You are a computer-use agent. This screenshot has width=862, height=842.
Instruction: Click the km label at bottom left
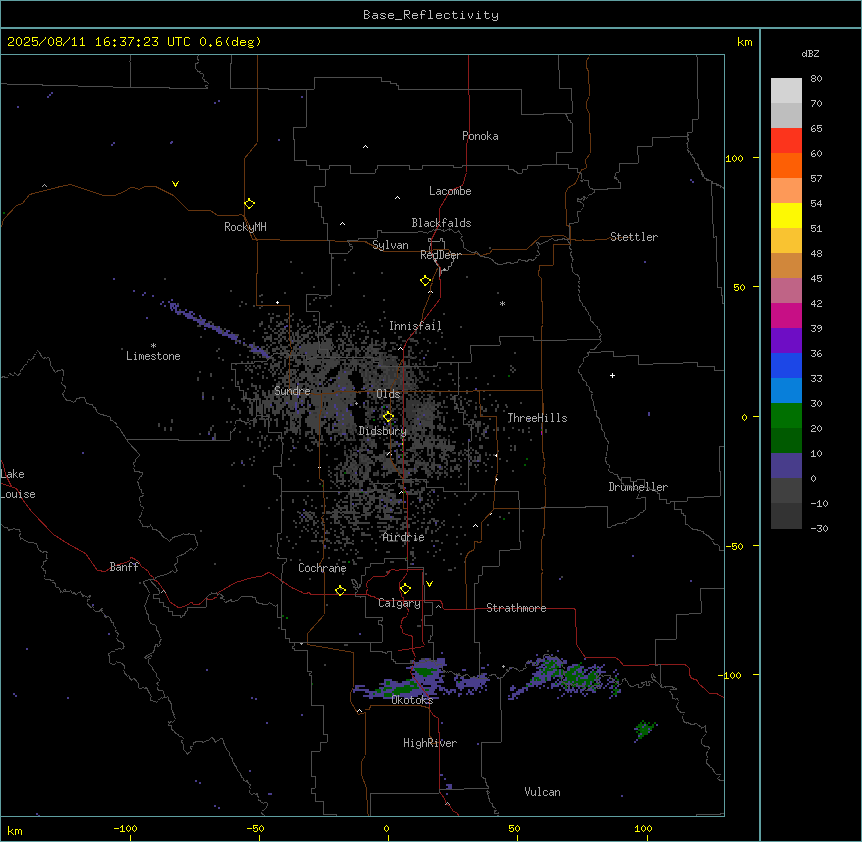(x=15, y=830)
